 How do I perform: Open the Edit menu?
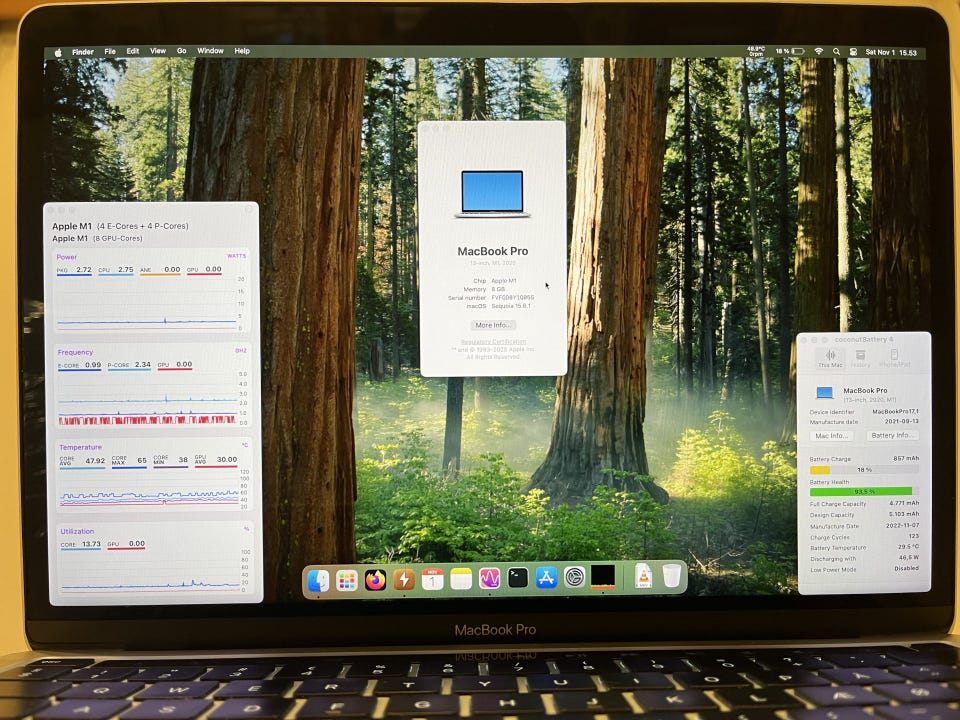click(x=133, y=51)
